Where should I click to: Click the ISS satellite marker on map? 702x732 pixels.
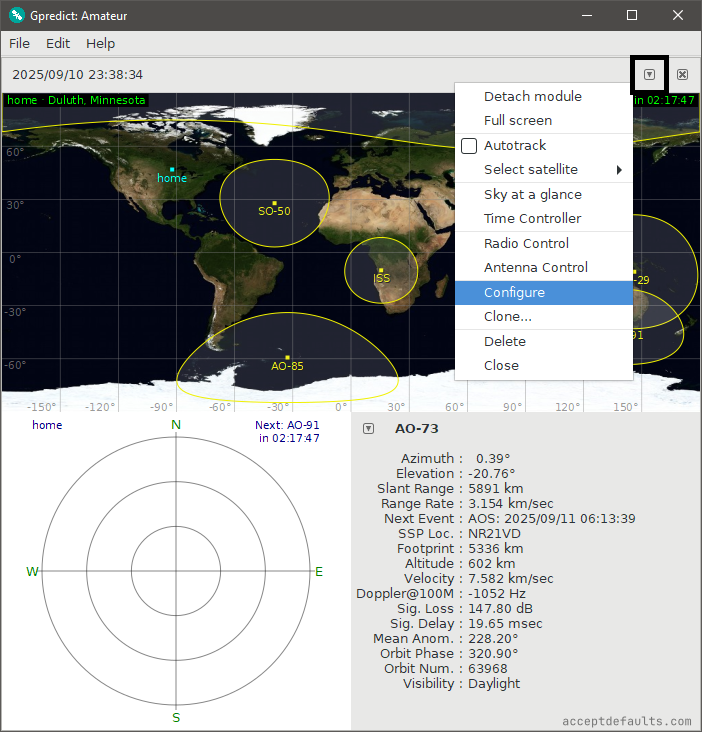tap(381, 270)
